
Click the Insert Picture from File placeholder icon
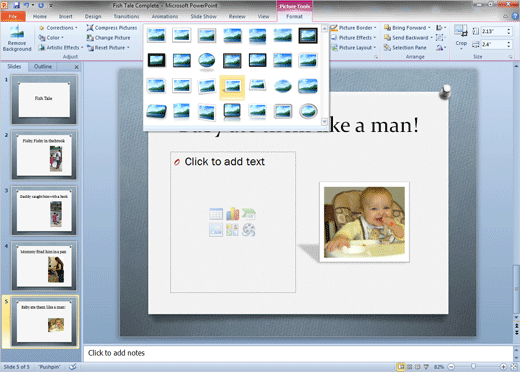pyautogui.click(x=216, y=230)
